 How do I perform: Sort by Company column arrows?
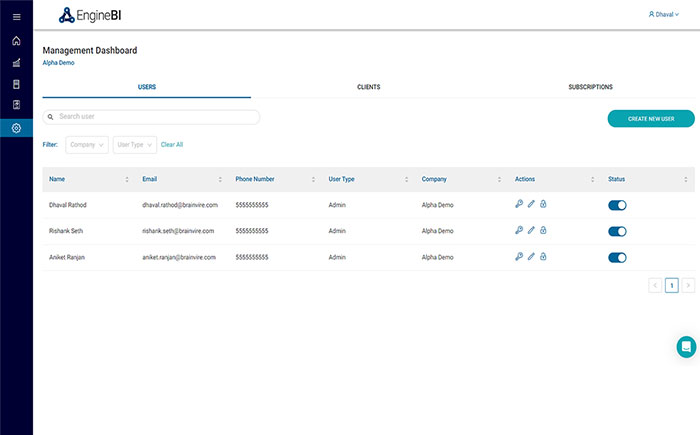(499, 179)
